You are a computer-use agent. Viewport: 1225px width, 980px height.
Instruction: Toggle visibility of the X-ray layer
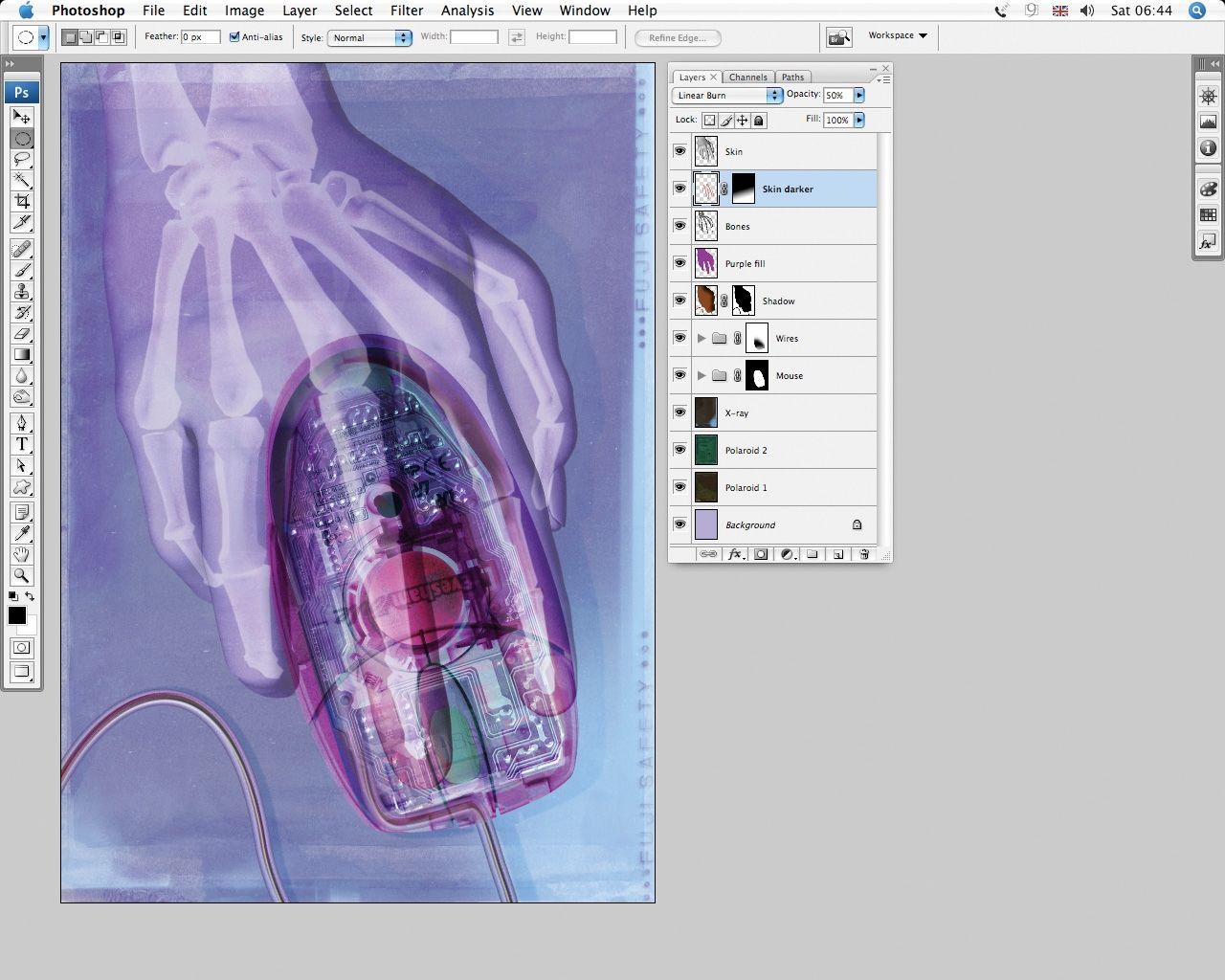[x=679, y=412]
